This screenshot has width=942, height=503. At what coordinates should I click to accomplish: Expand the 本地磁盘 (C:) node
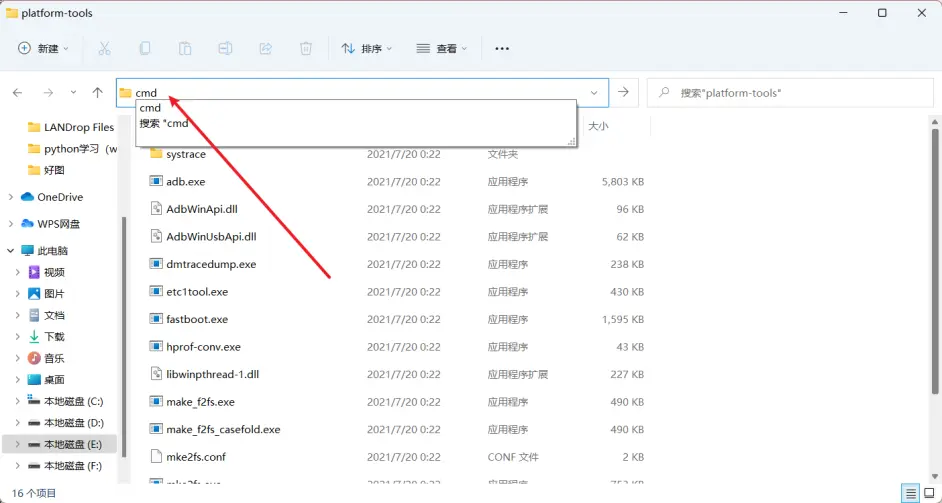pyautogui.click(x=18, y=401)
